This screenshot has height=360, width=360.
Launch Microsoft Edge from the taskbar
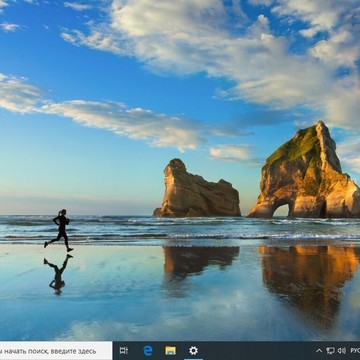point(148,351)
